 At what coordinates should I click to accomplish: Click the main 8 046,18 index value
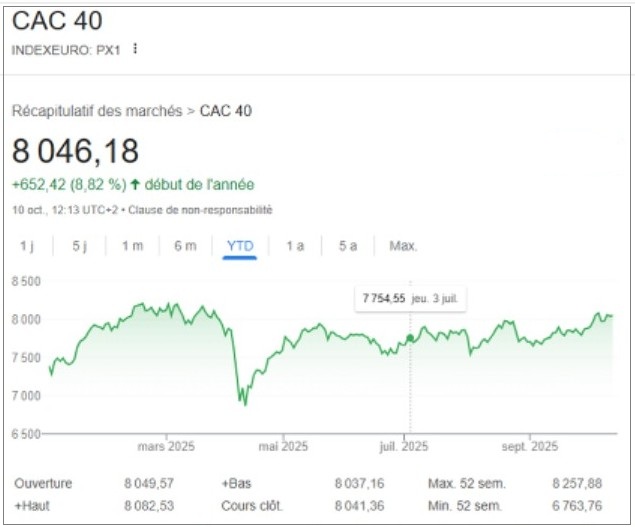(x=75, y=152)
